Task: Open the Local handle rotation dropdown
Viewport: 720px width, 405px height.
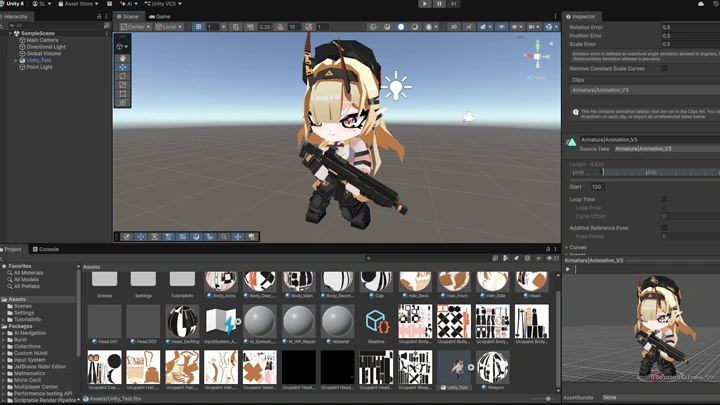Action: point(169,27)
